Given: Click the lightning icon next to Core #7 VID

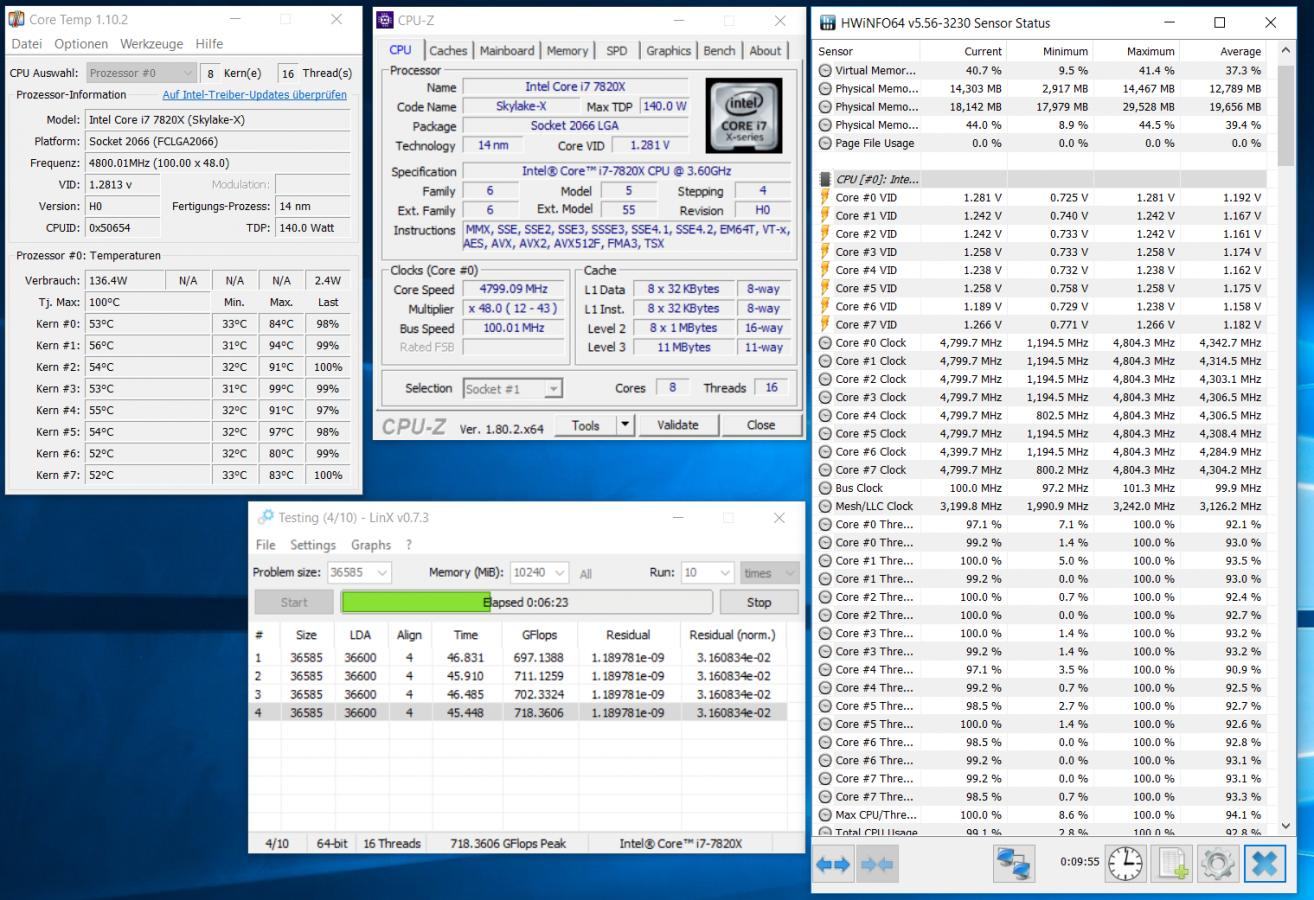Looking at the screenshot, I should pos(825,324).
